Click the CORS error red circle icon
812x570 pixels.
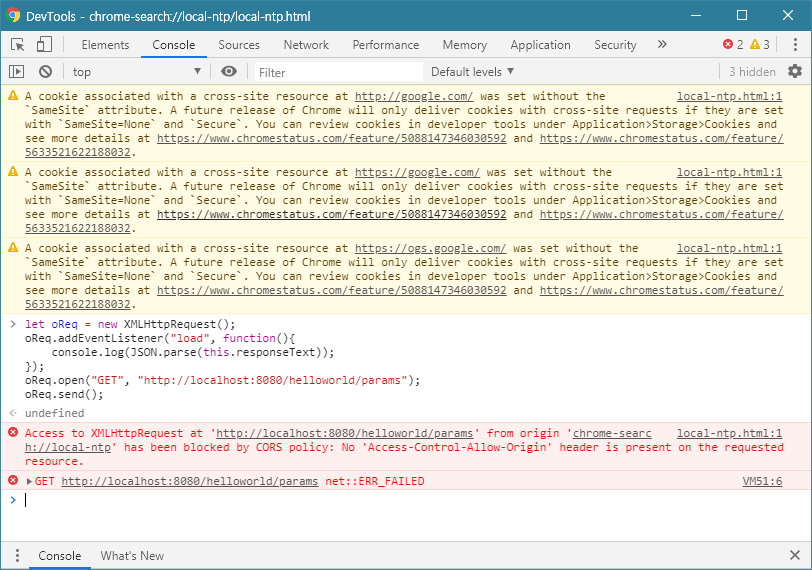13,432
